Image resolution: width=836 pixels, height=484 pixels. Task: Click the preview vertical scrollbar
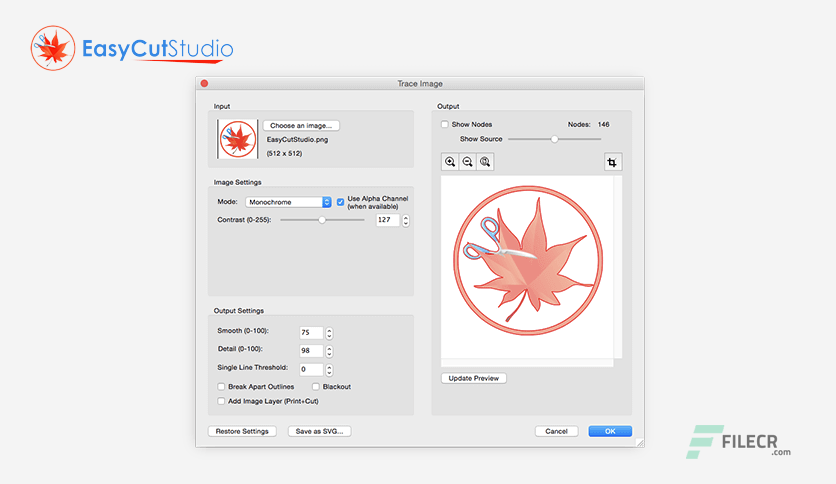(x=617, y=267)
